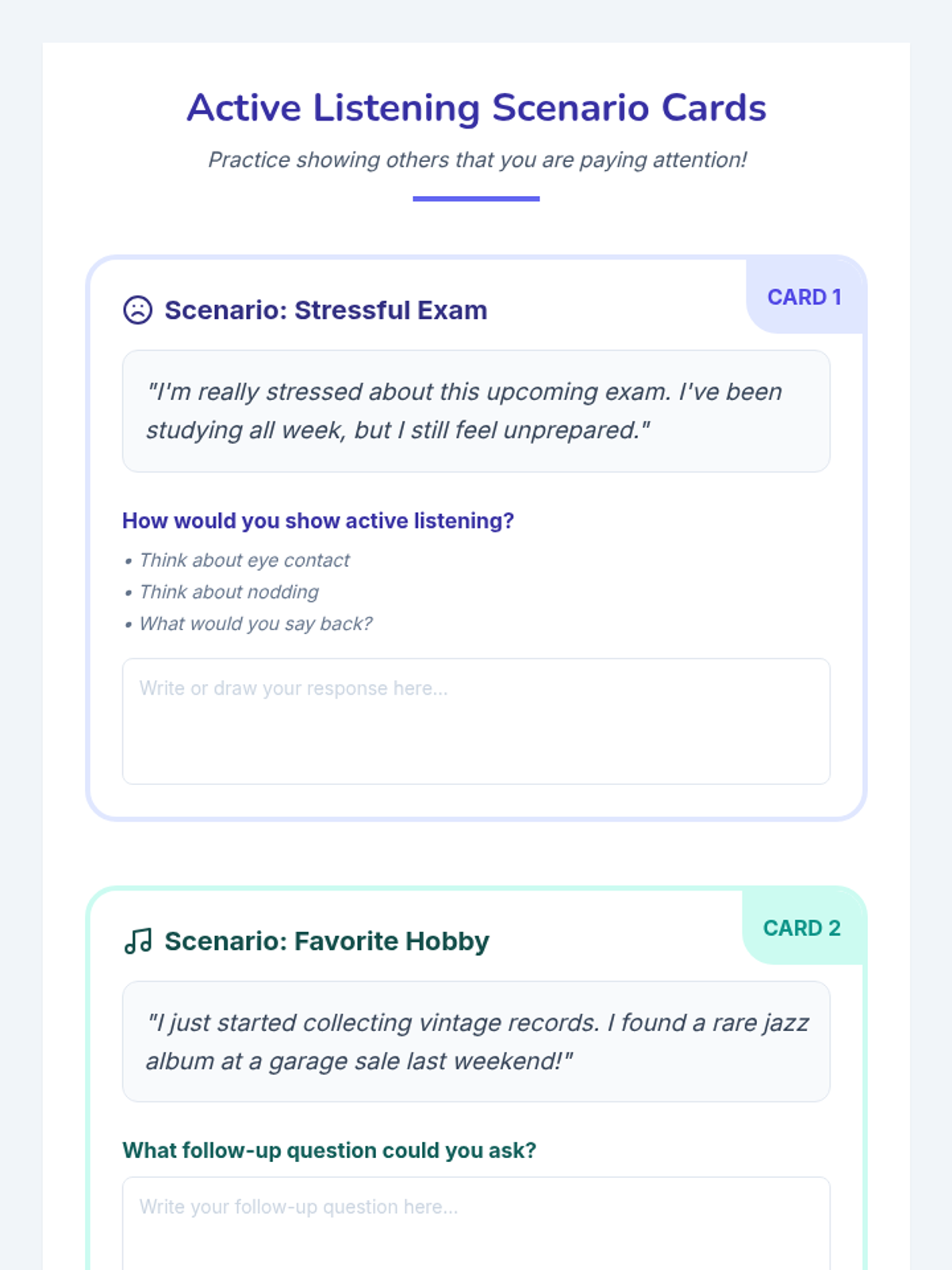Click the music note icon on Card 2

(x=137, y=941)
